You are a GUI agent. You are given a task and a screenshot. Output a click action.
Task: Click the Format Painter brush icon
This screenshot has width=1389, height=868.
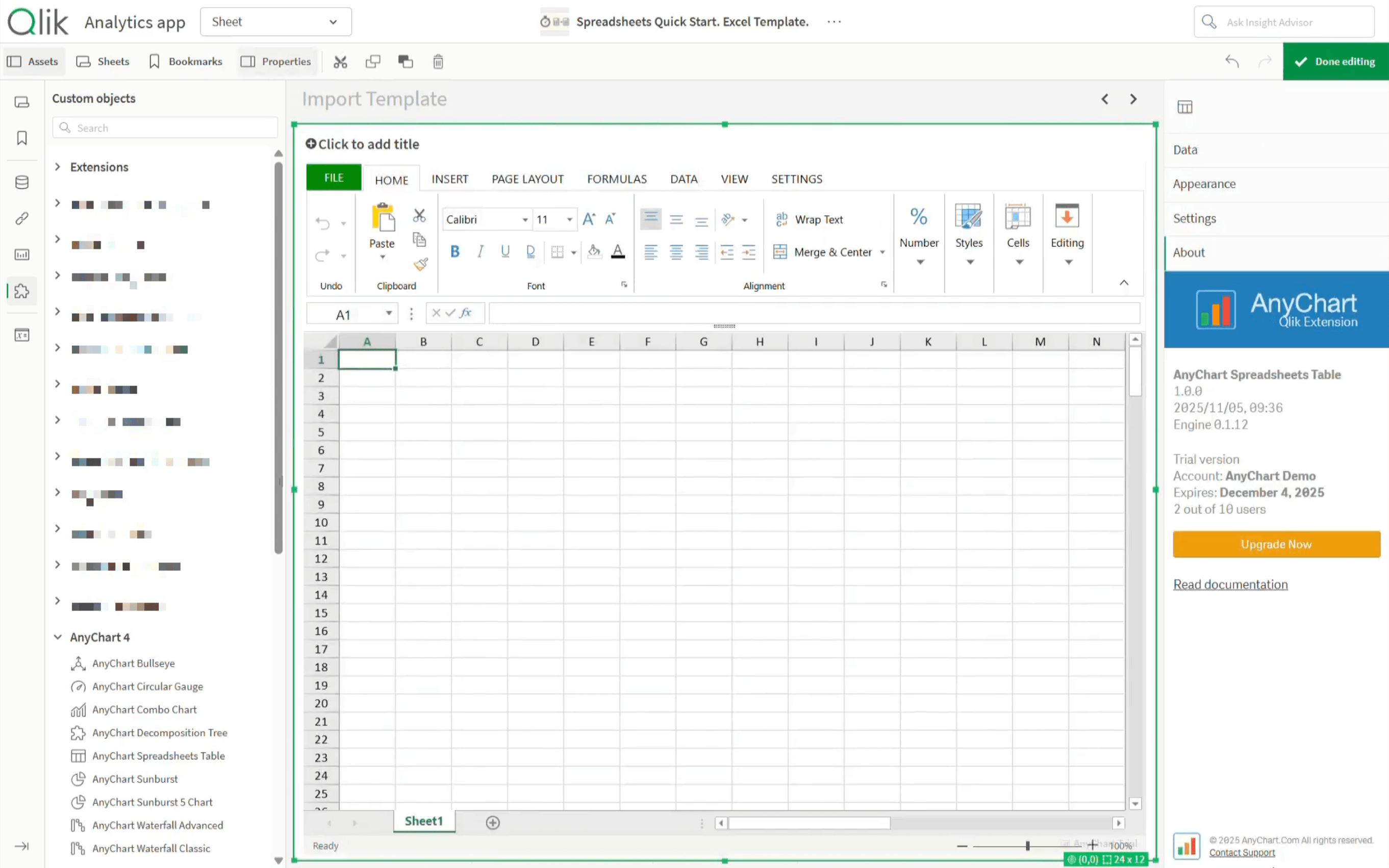pos(420,264)
